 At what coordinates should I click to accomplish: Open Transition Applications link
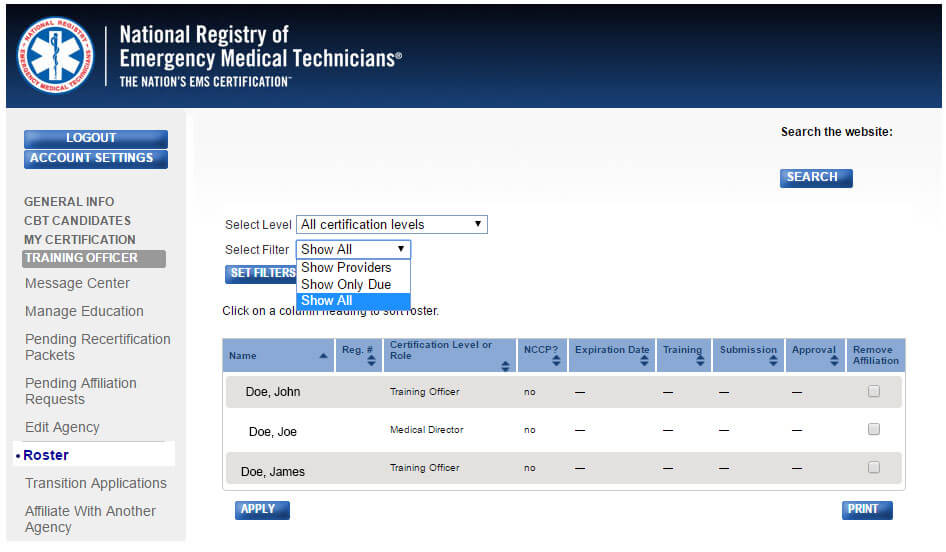click(x=95, y=483)
